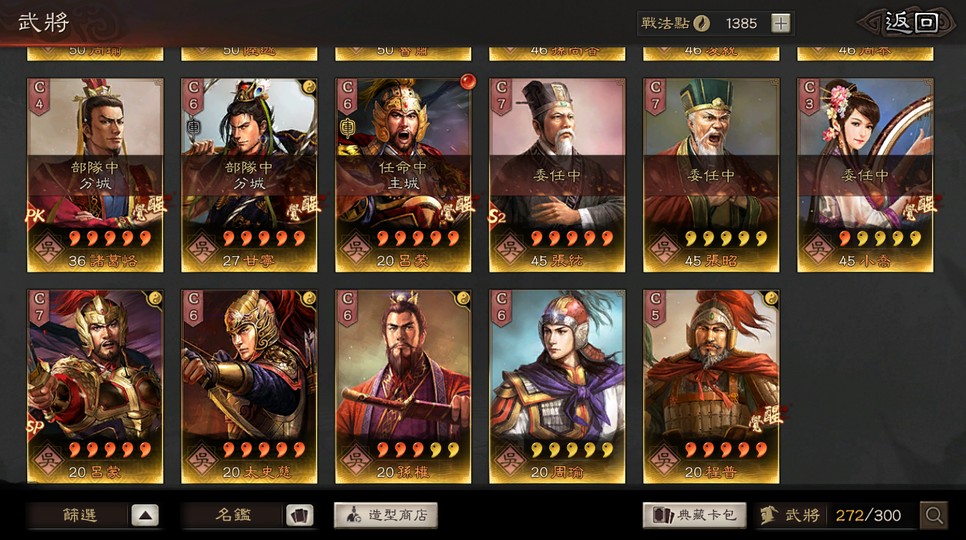Open the 名鑑 catalogue
This screenshot has height=540, width=966.
[233, 515]
